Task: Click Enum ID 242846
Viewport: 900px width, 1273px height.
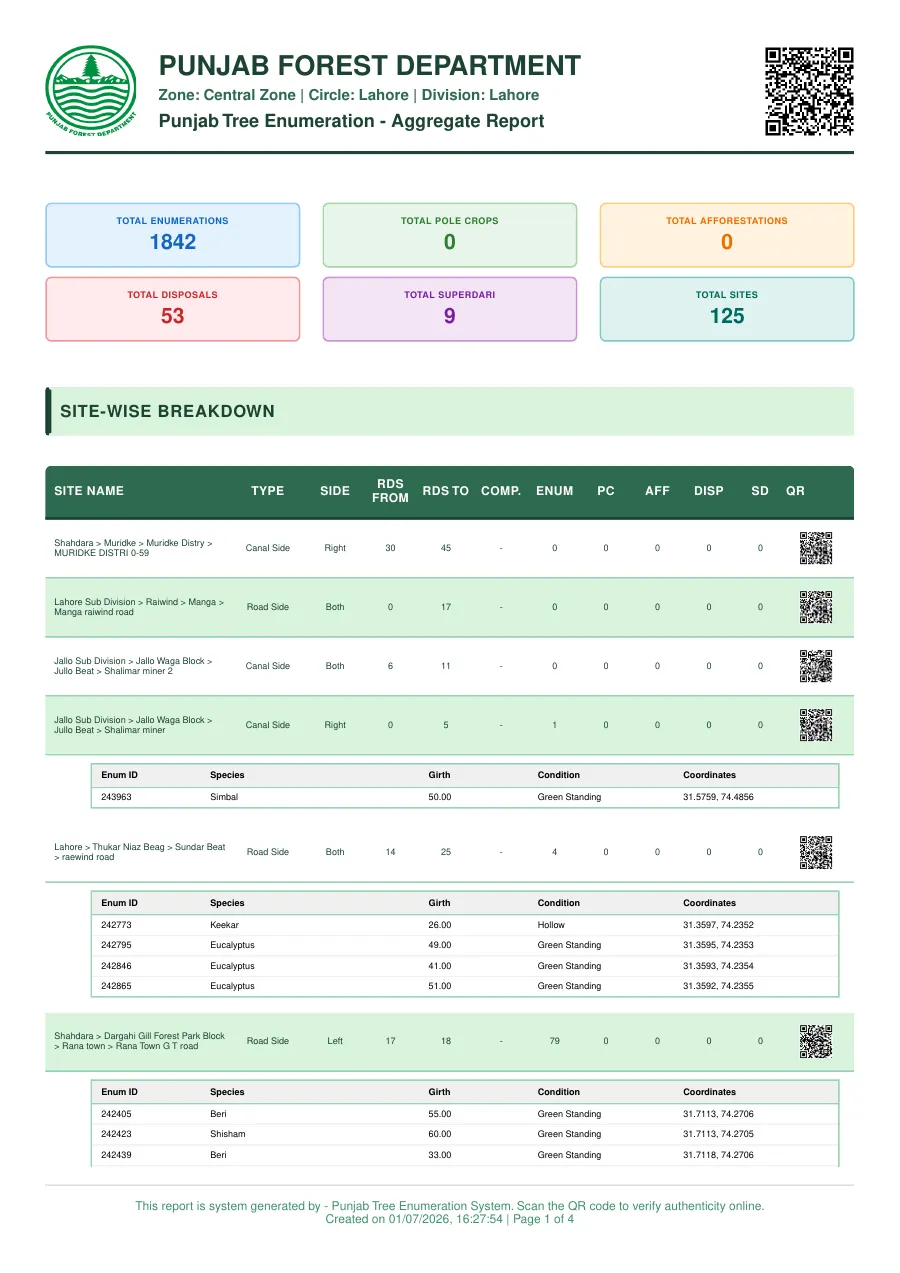Action: pos(117,966)
